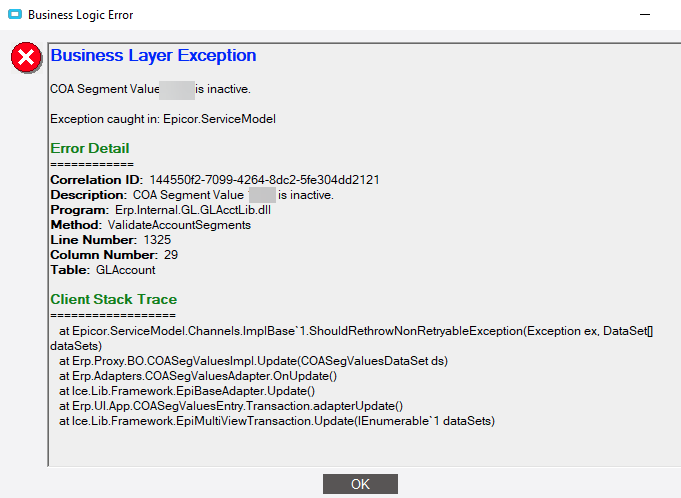This screenshot has height=498, width=681.
Task: Click 'Exception caught in: Epicor.ServiceModel' line
Action: pyautogui.click(x=163, y=119)
